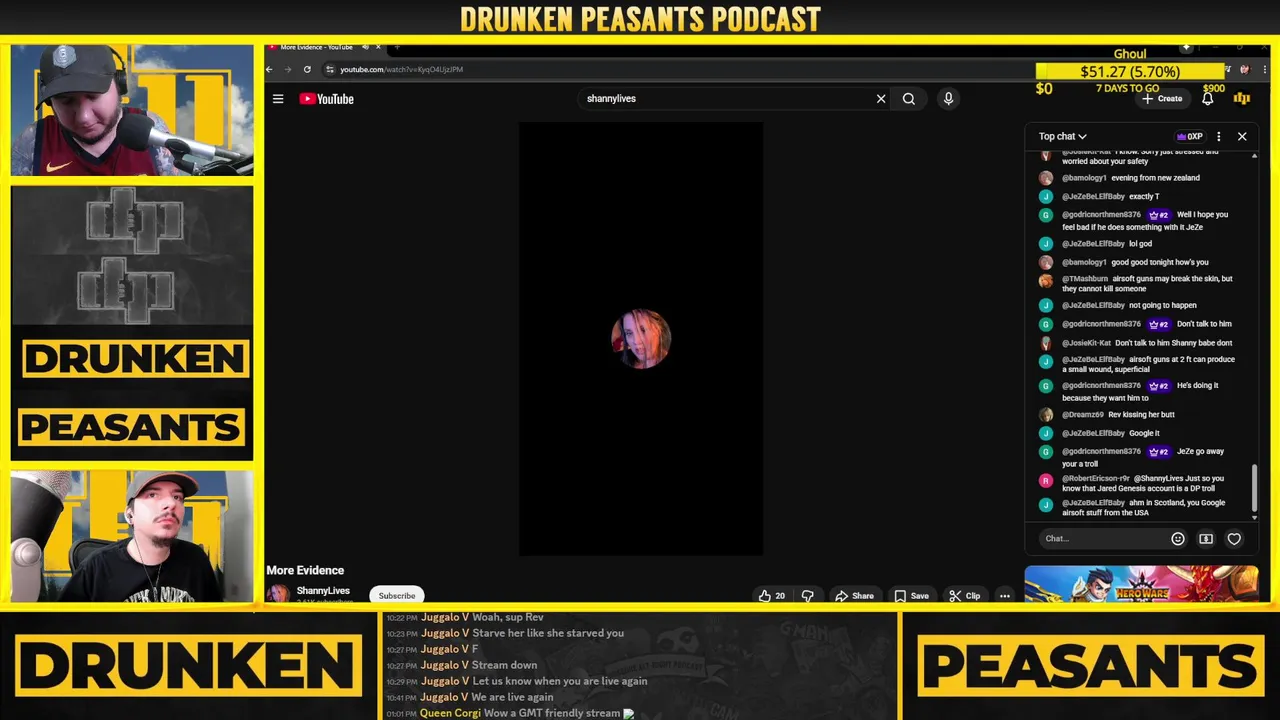Viewport: 1280px width, 720px height.
Task: Open ShannyLives channel name link
Action: pyautogui.click(x=323, y=591)
